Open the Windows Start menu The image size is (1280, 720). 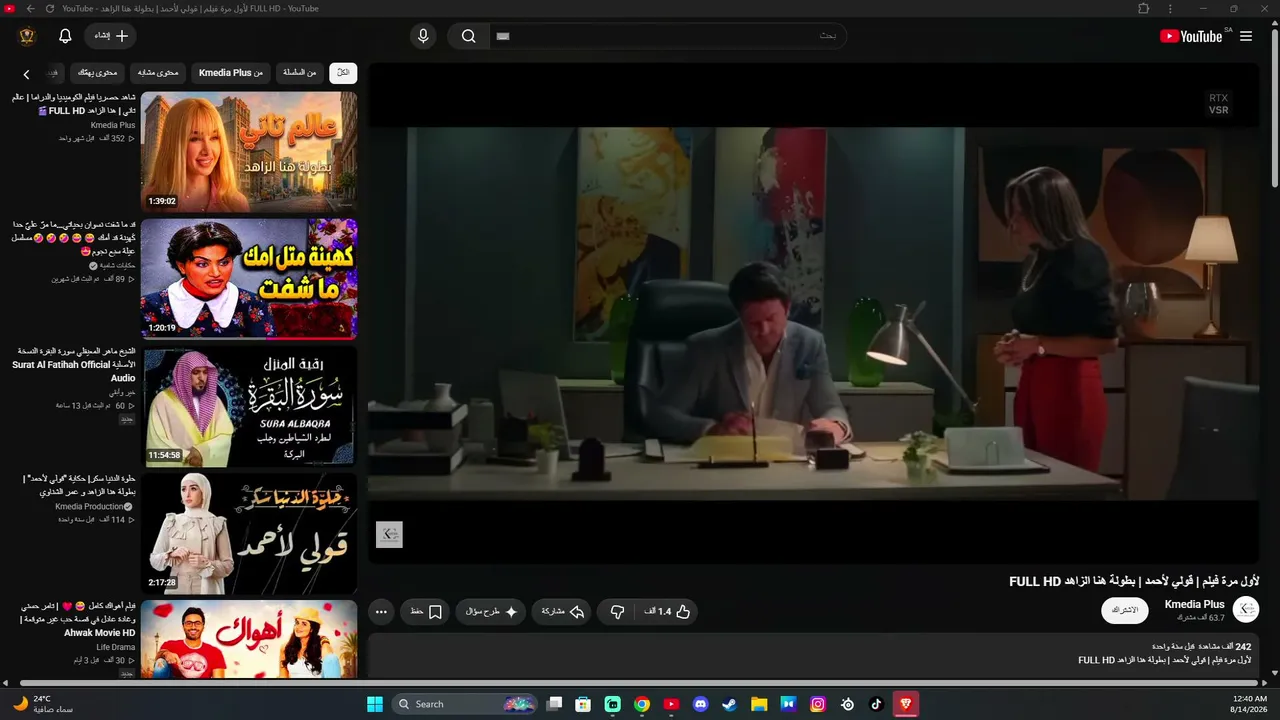[375, 704]
